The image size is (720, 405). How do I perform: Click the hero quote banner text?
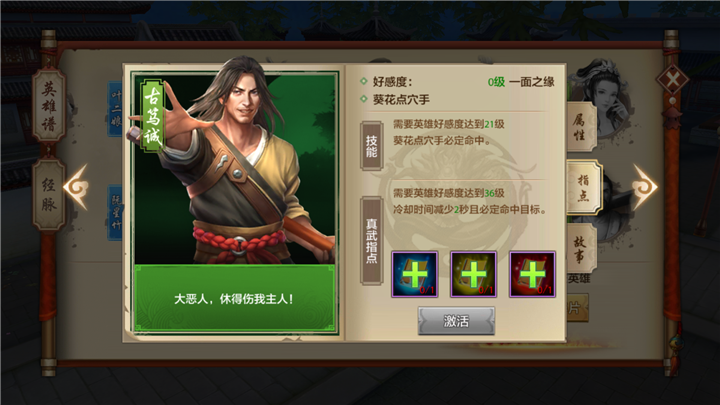click(234, 299)
